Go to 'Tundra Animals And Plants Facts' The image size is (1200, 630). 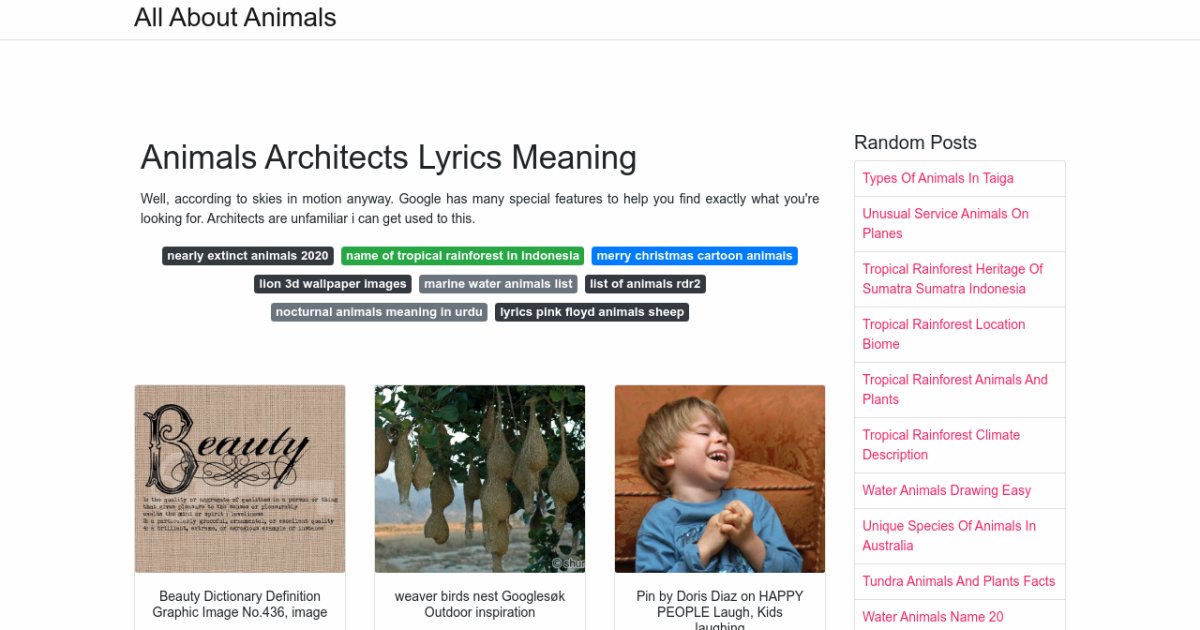pos(958,581)
